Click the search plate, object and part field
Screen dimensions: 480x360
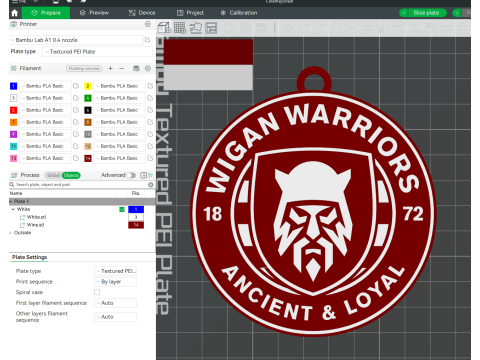(80, 184)
